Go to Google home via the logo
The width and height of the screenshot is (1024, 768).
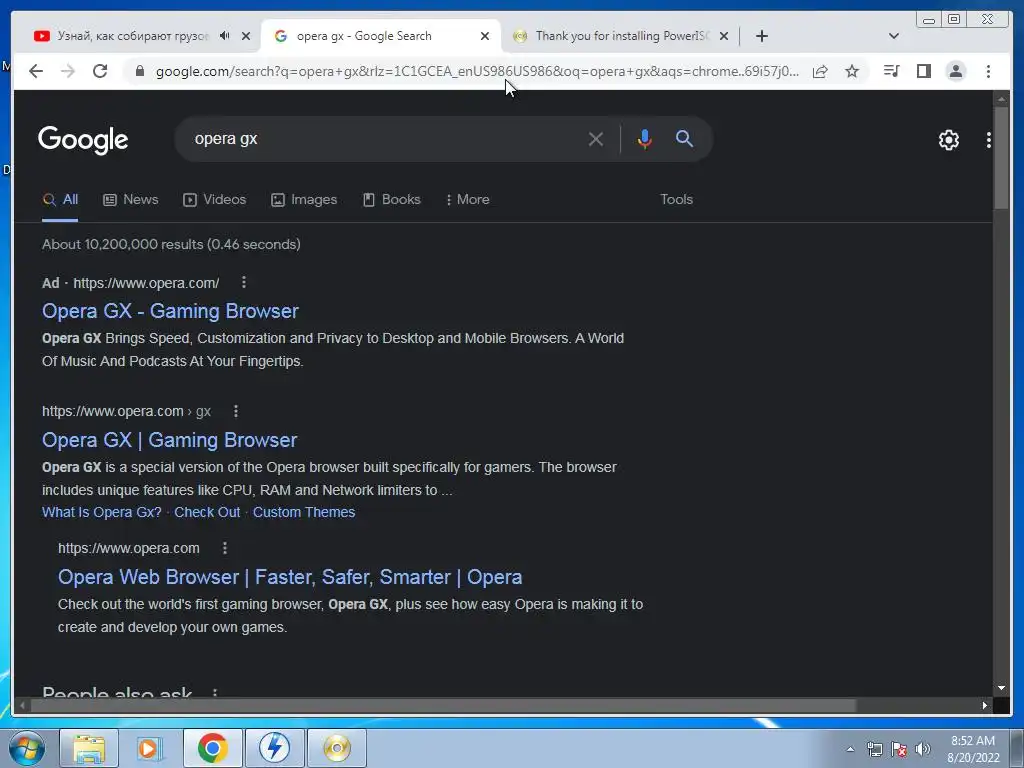tap(83, 140)
